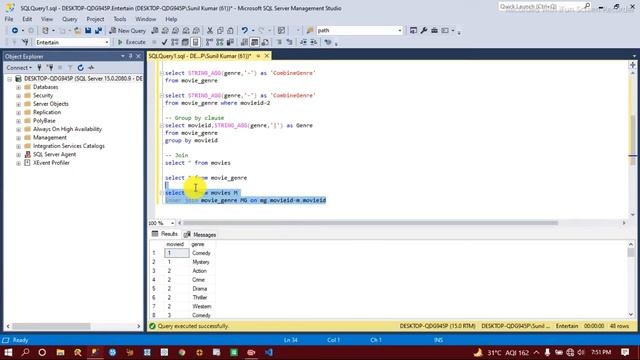
Task: Click the Connect Object Explorer plug icon
Action: (x=40, y=68)
